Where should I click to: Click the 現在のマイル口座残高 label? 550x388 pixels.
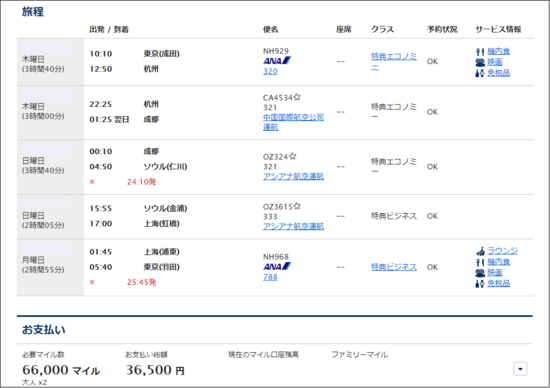point(263,355)
